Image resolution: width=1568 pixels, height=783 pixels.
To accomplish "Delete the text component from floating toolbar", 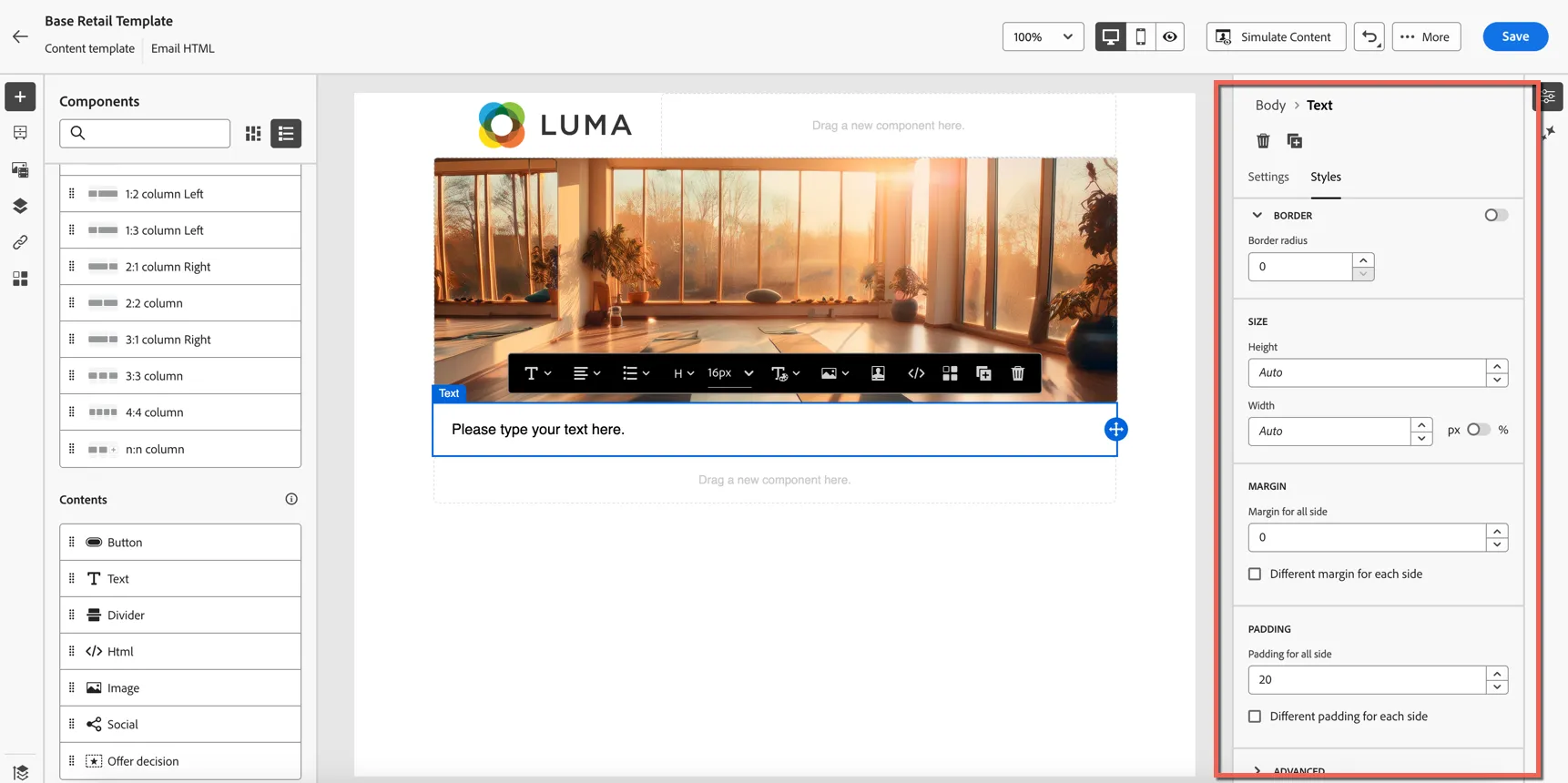I will (x=1018, y=373).
